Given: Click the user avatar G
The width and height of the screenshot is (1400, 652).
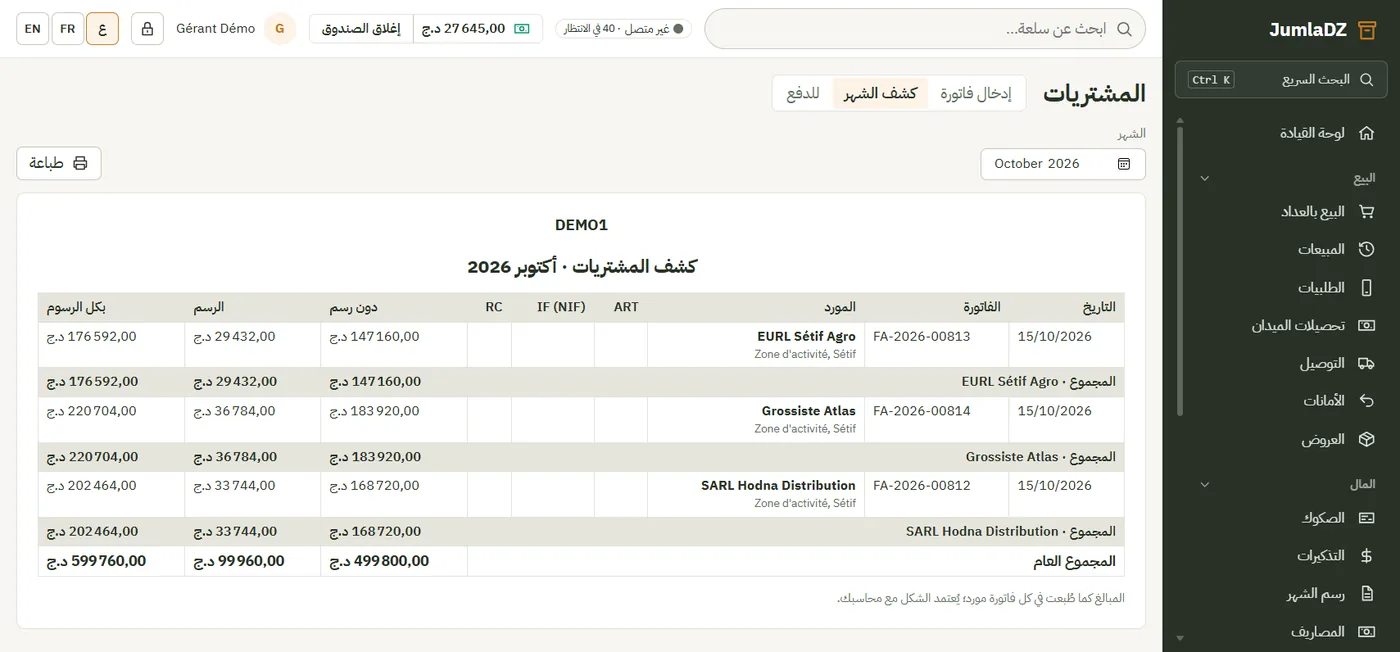Looking at the screenshot, I should pyautogui.click(x=280, y=29).
